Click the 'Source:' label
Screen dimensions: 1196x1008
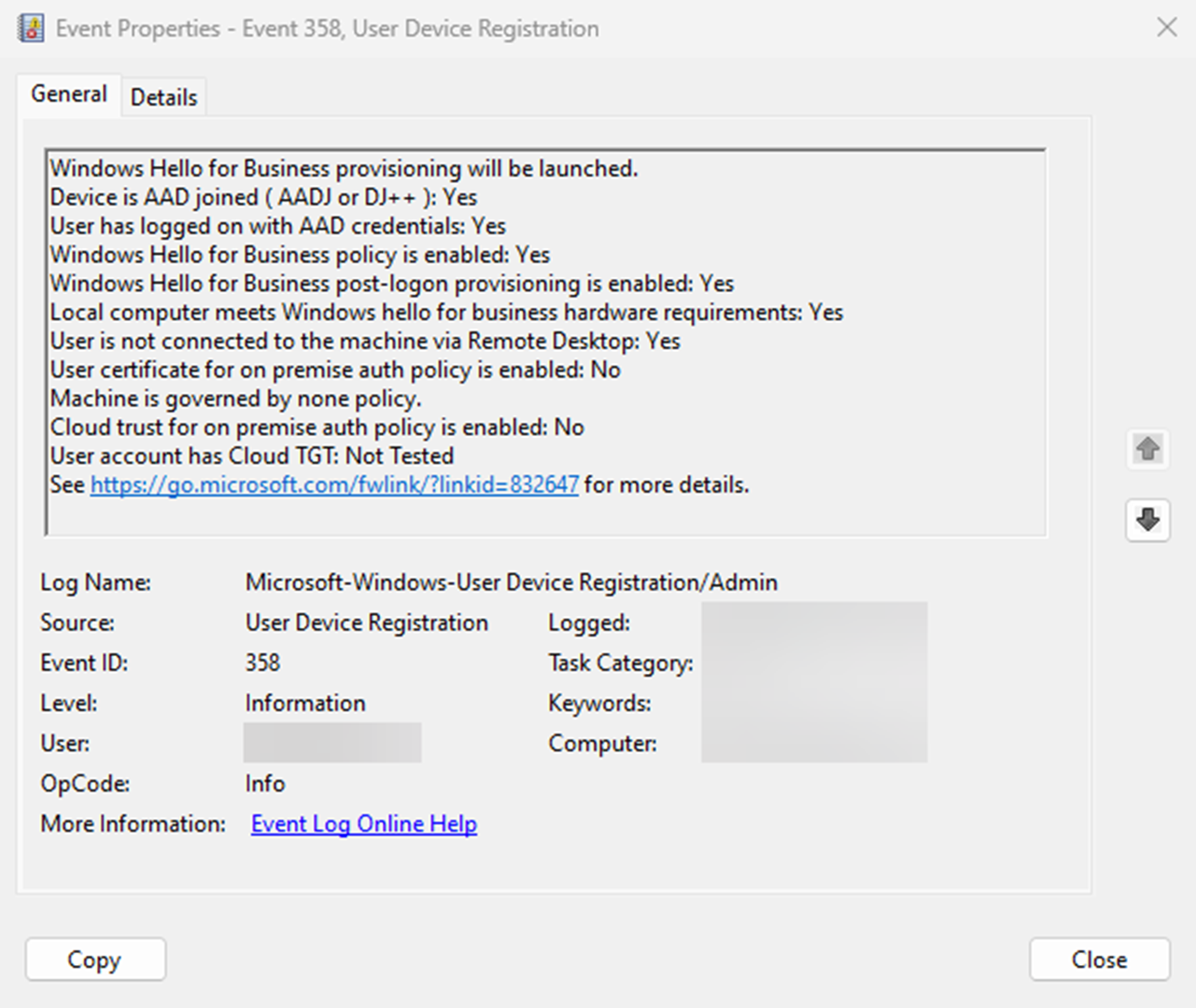(77, 623)
